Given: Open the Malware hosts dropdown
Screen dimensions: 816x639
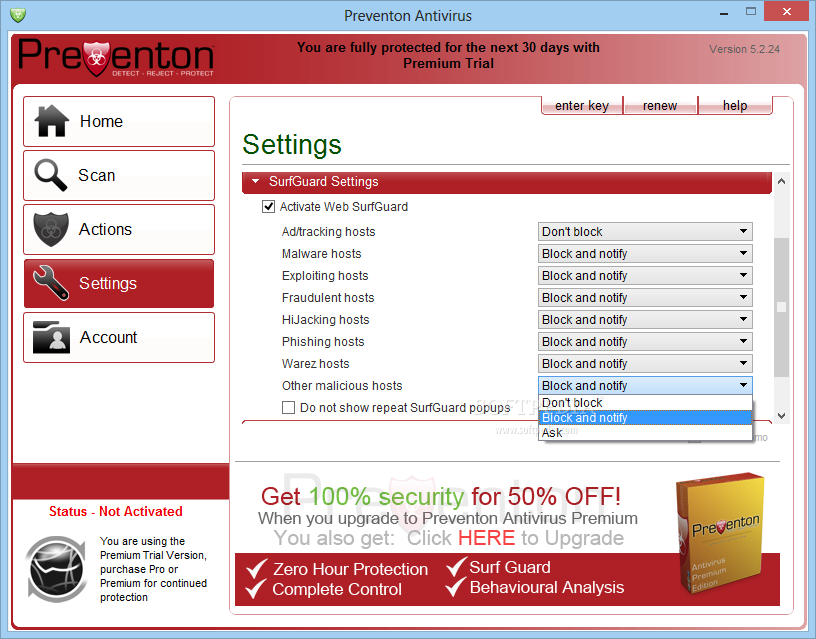Looking at the screenshot, I should tap(645, 253).
